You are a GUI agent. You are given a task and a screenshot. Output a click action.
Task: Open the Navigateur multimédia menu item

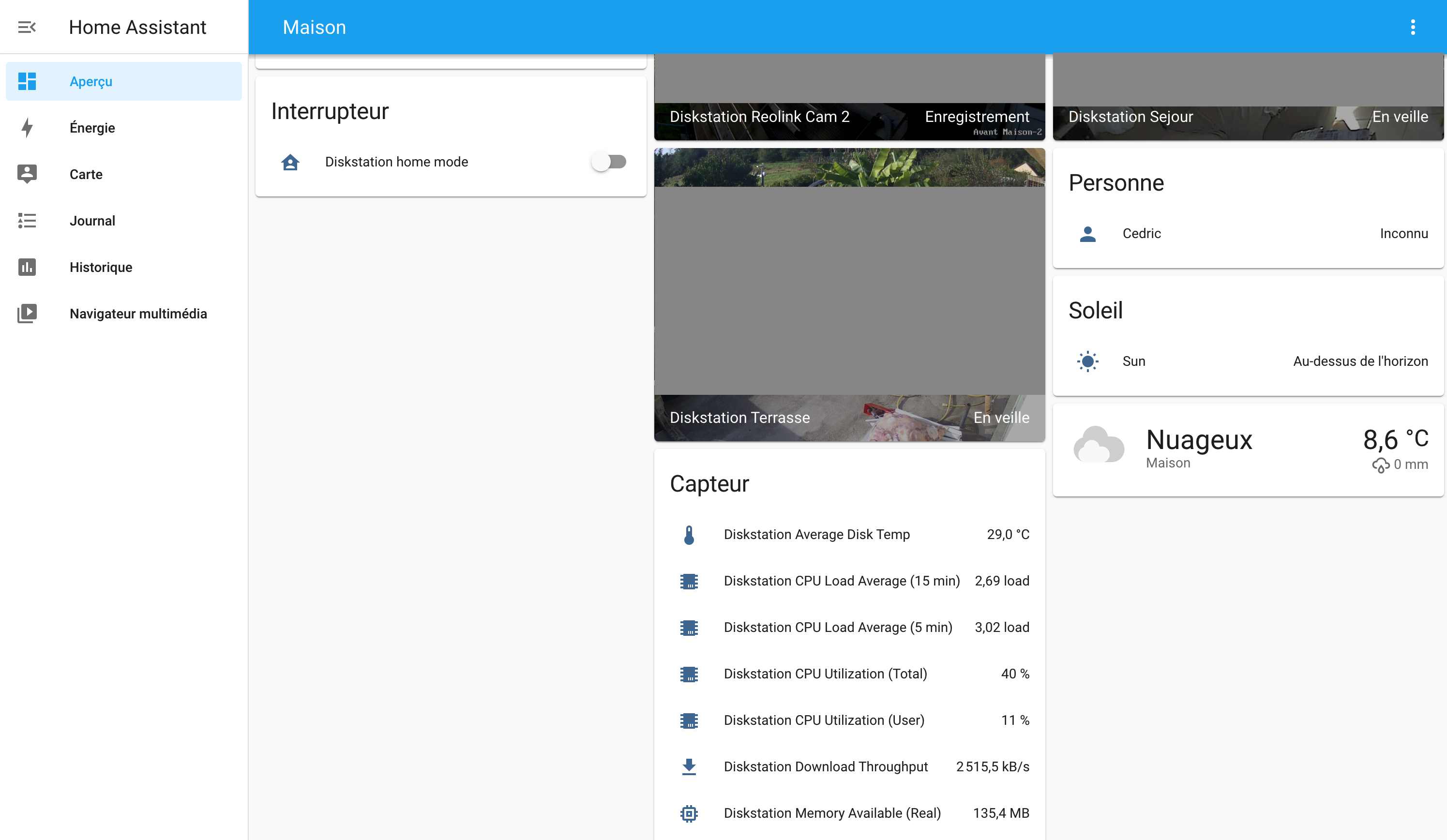click(123, 314)
